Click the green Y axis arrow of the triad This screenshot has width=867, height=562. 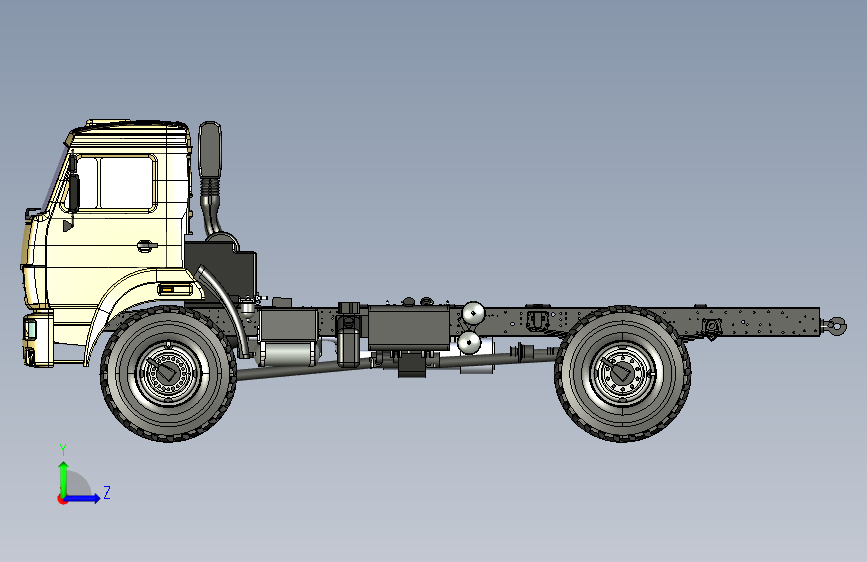pyautogui.click(x=64, y=478)
